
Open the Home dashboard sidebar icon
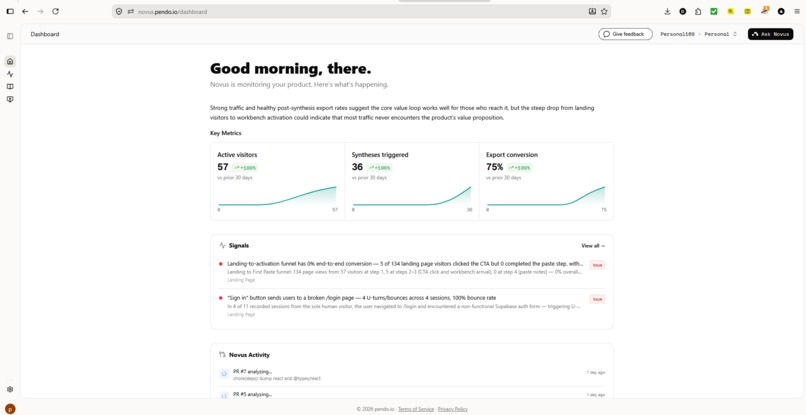click(10, 62)
